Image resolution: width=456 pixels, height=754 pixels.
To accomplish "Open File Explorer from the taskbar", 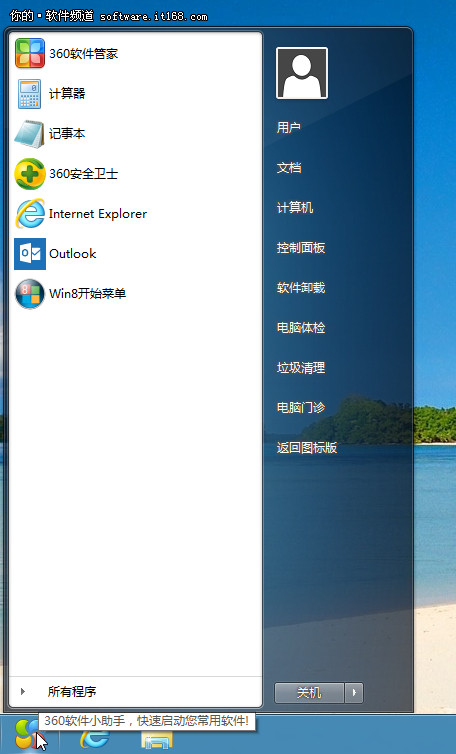I will [157, 740].
